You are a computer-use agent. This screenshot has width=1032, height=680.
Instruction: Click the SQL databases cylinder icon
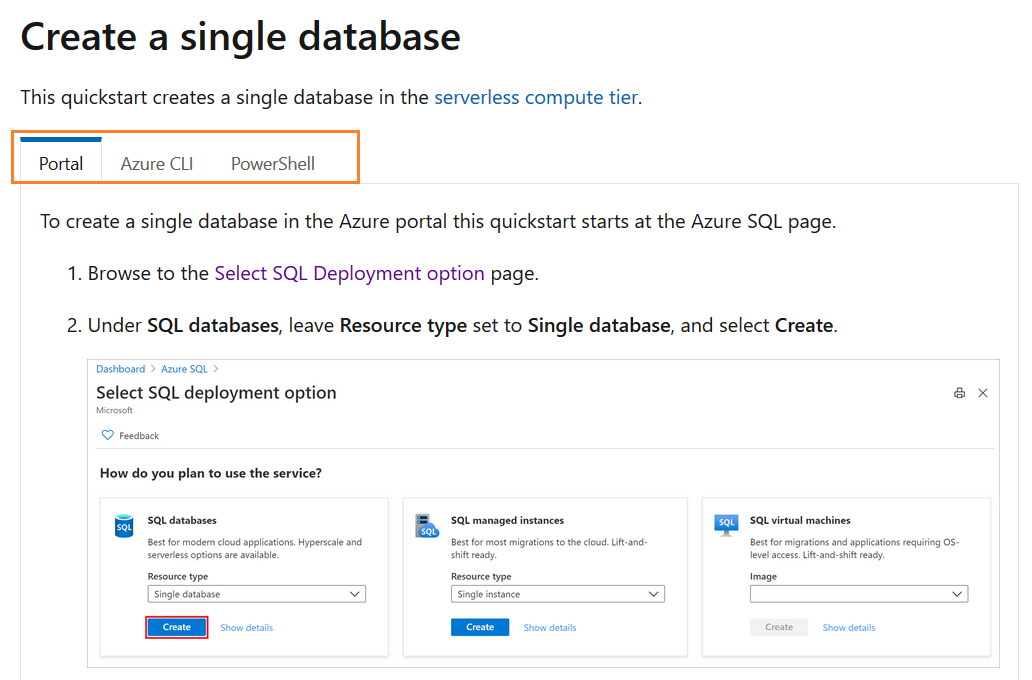[x=124, y=526]
